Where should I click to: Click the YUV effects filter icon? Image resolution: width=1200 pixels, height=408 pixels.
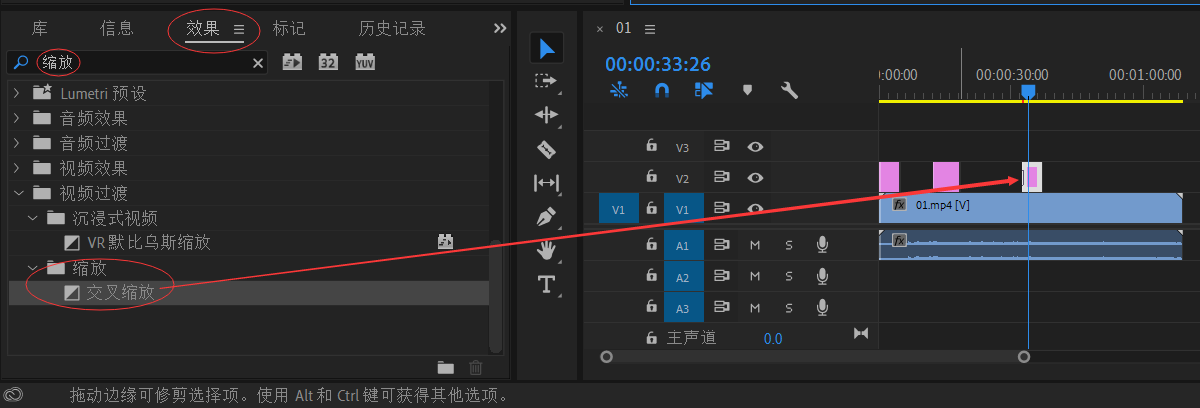point(364,62)
